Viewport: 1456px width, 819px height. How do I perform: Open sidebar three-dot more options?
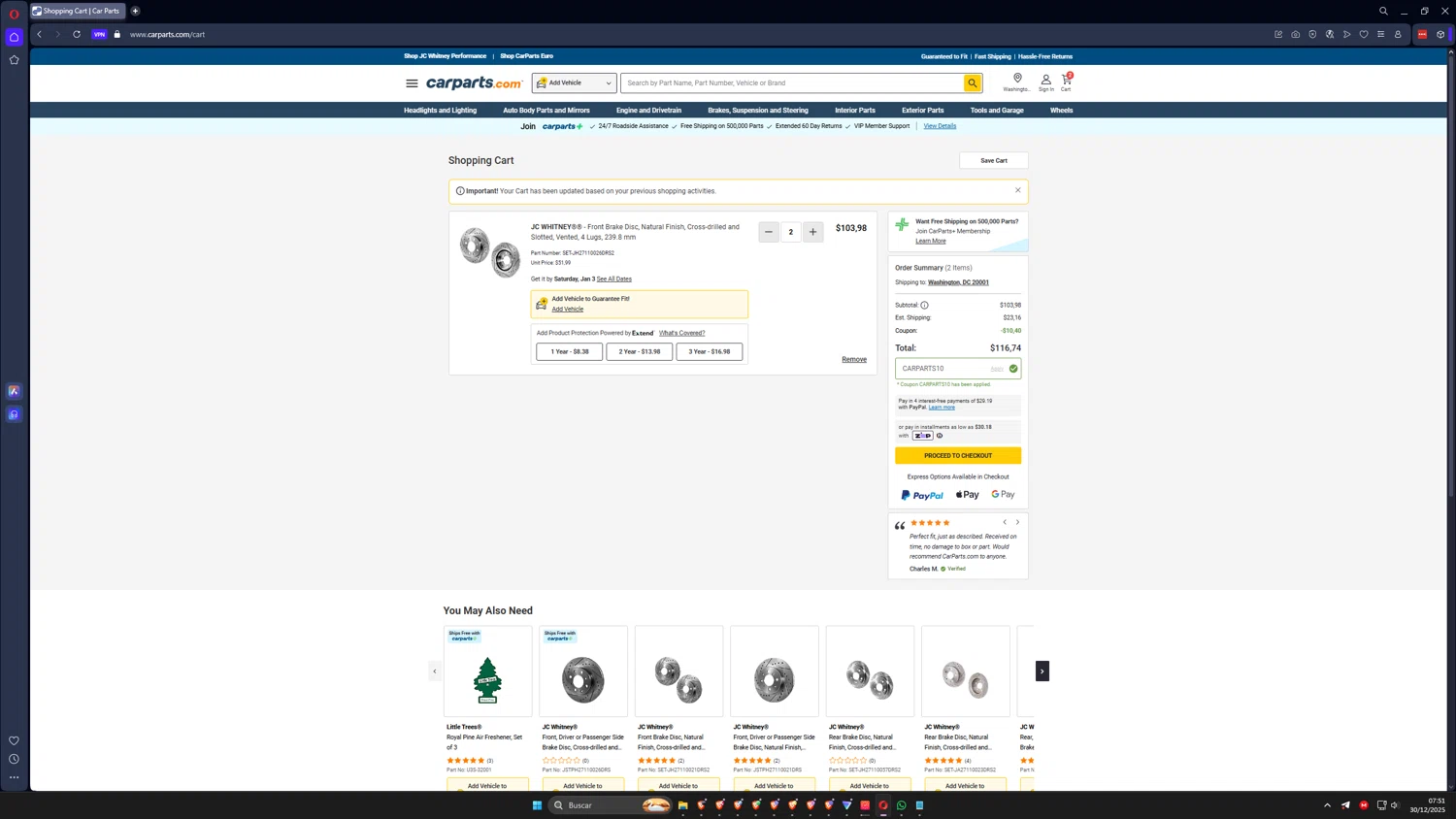[14, 777]
